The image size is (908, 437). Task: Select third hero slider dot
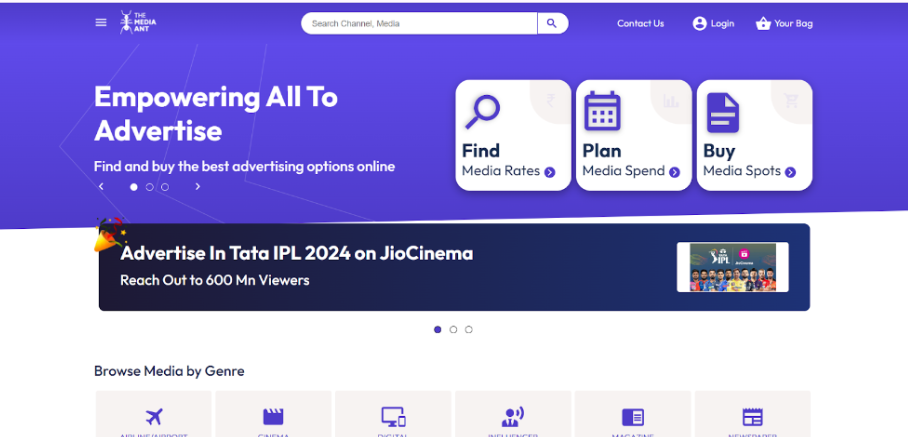(x=165, y=187)
